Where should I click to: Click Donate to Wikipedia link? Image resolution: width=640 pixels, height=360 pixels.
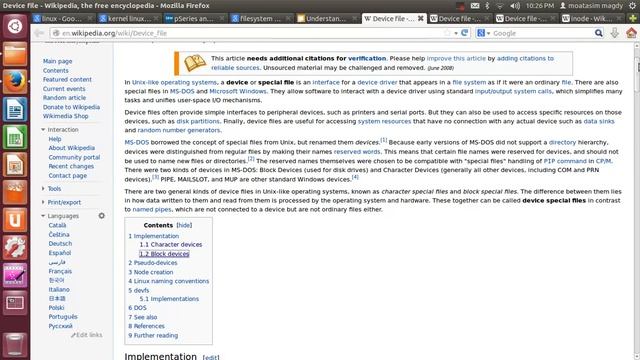pyautogui.click(x=71, y=107)
